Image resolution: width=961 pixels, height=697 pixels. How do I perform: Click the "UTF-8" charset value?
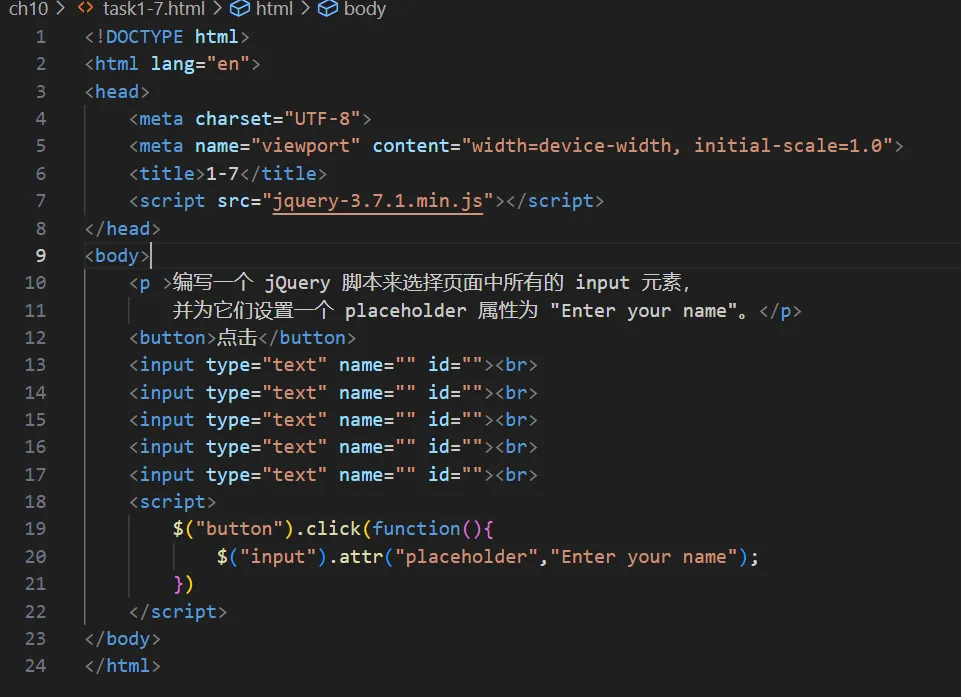(x=322, y=119)
